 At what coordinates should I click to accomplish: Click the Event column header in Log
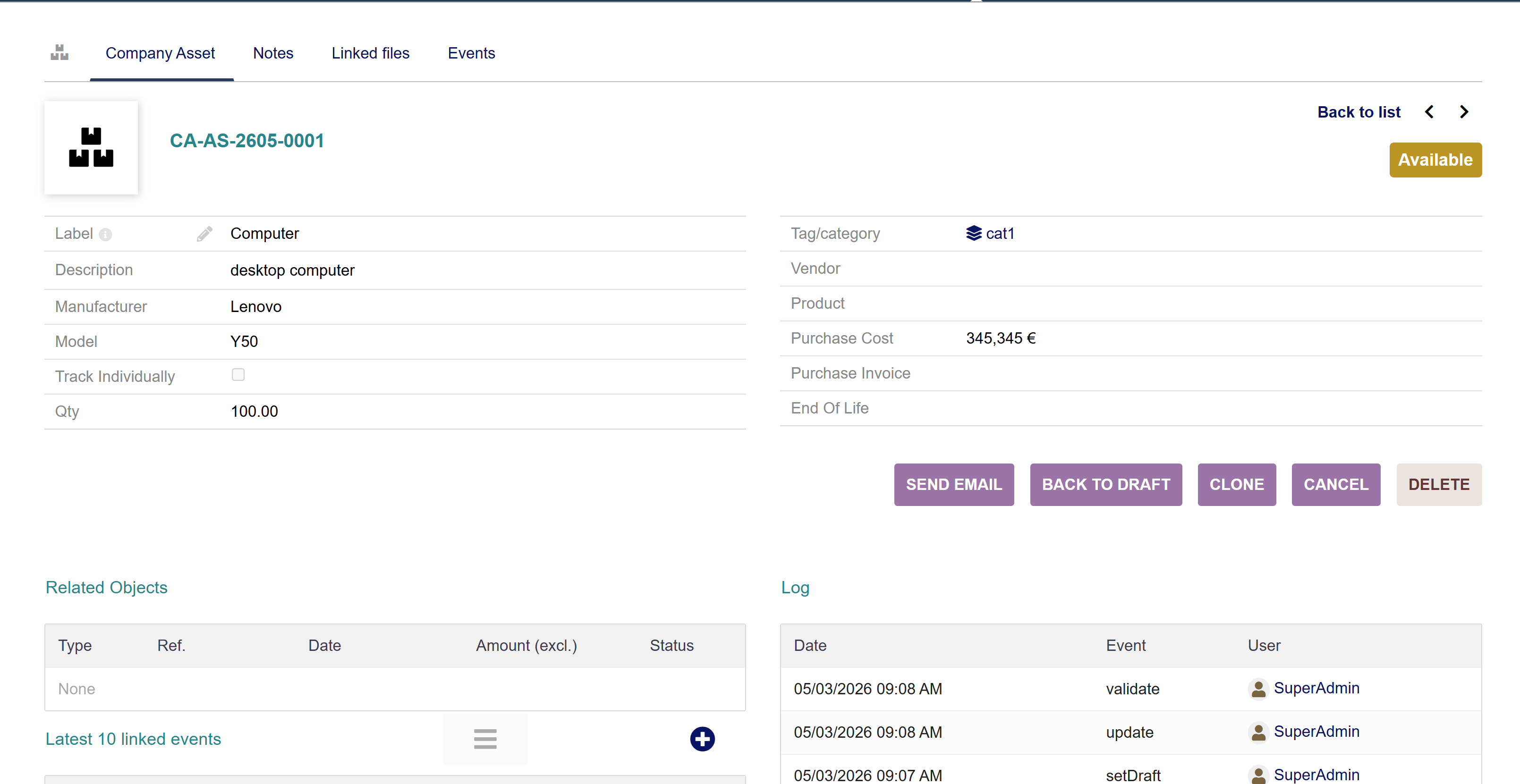point(1125,645)
